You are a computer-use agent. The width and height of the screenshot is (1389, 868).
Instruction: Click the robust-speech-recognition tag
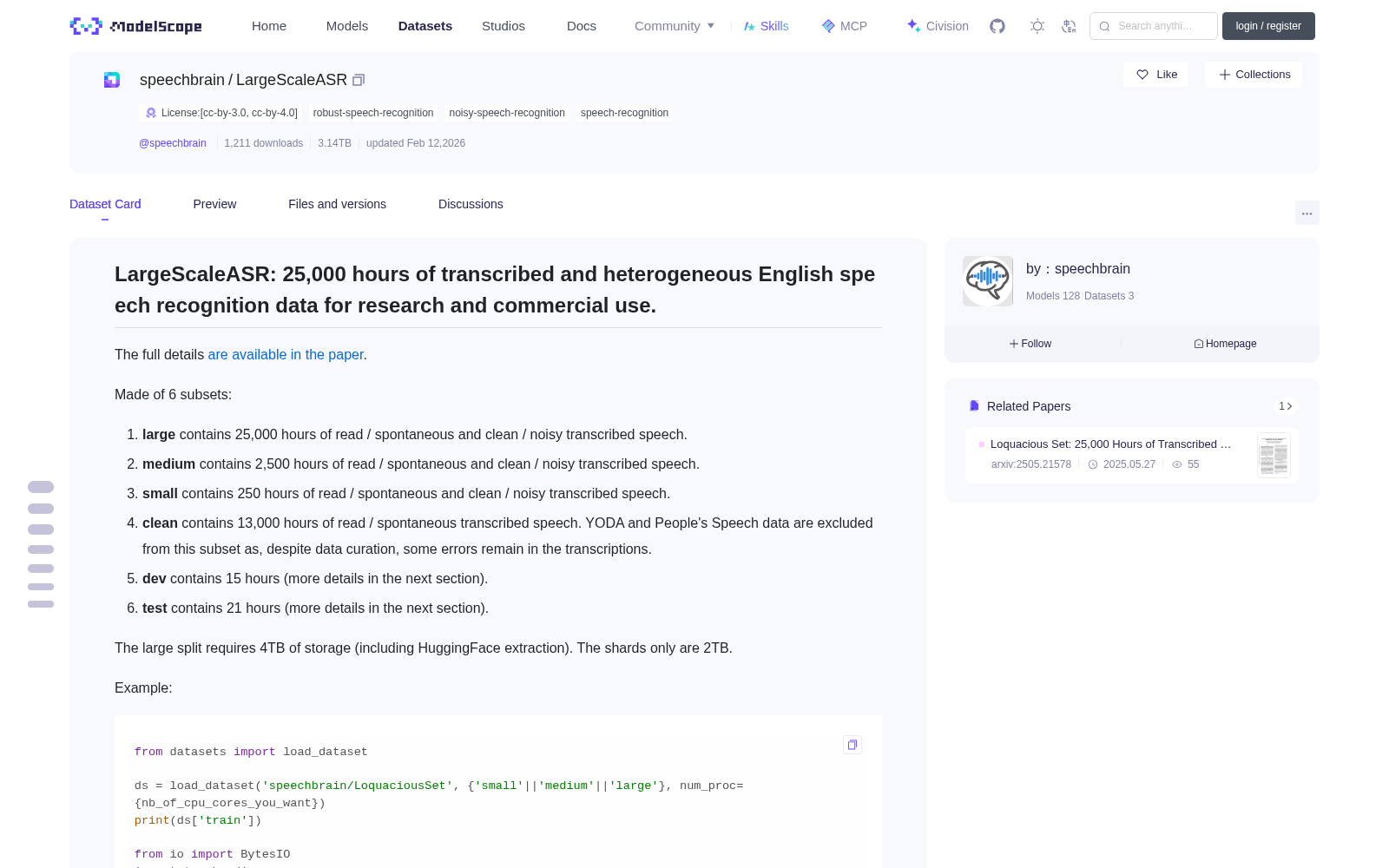[373, 113]
